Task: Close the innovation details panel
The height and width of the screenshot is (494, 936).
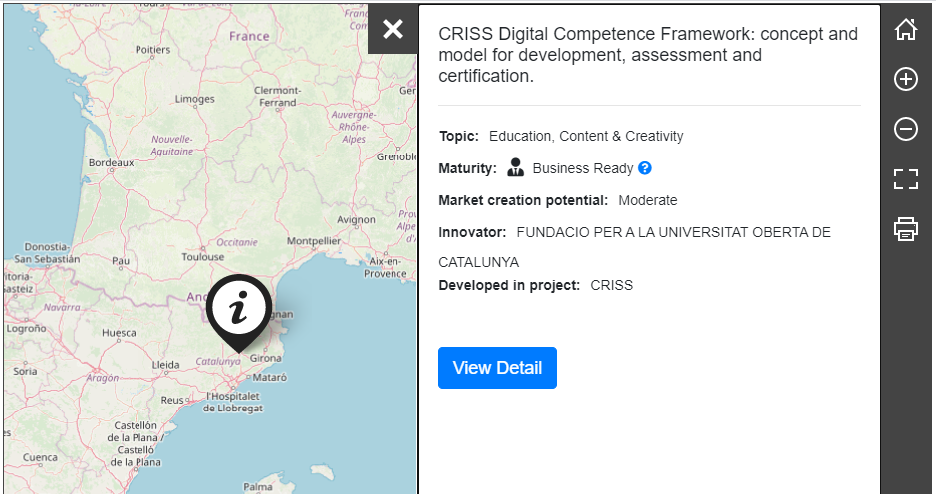Action: 393,29
